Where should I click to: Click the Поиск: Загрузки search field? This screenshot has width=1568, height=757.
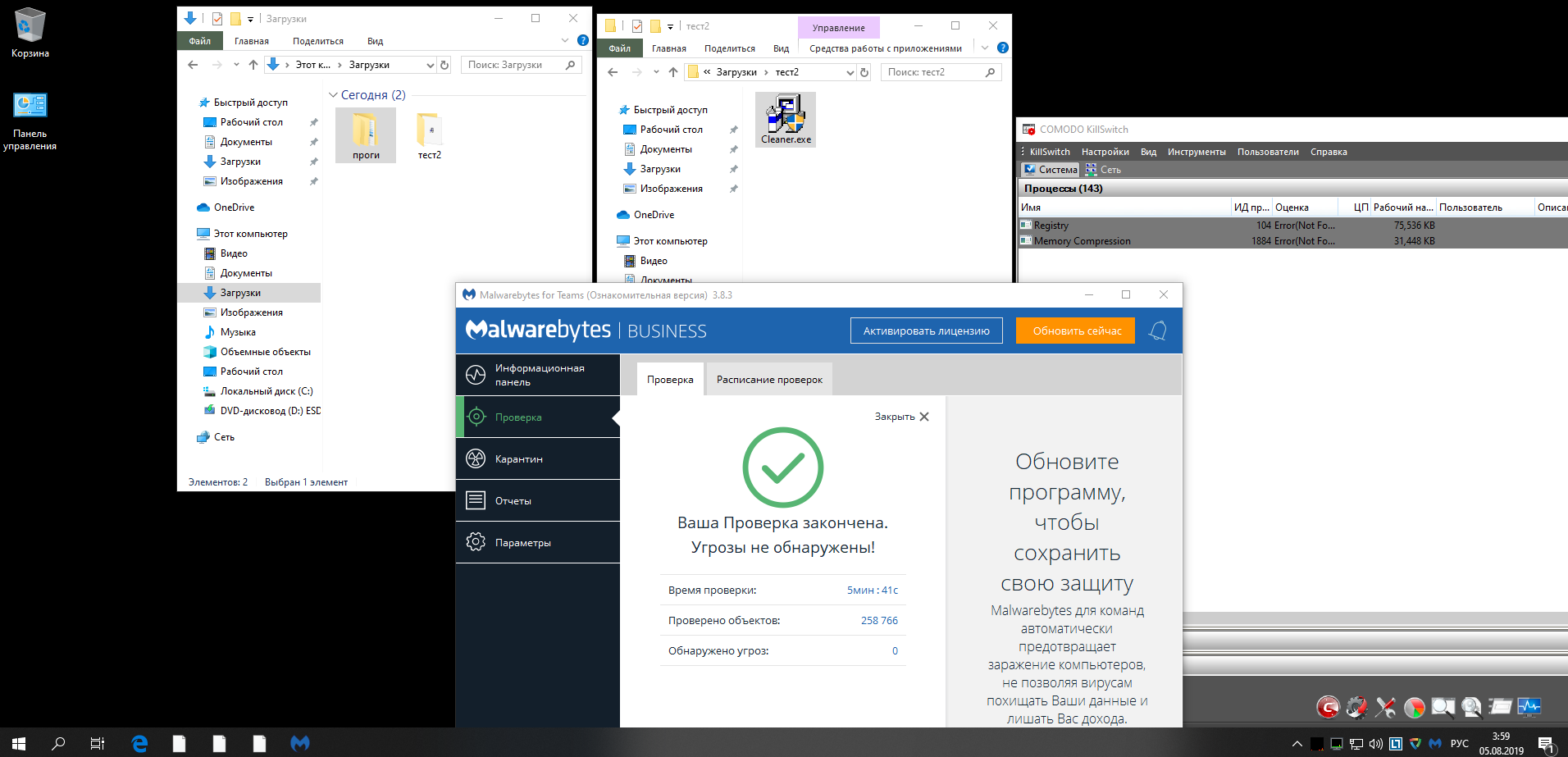(521, 65)
